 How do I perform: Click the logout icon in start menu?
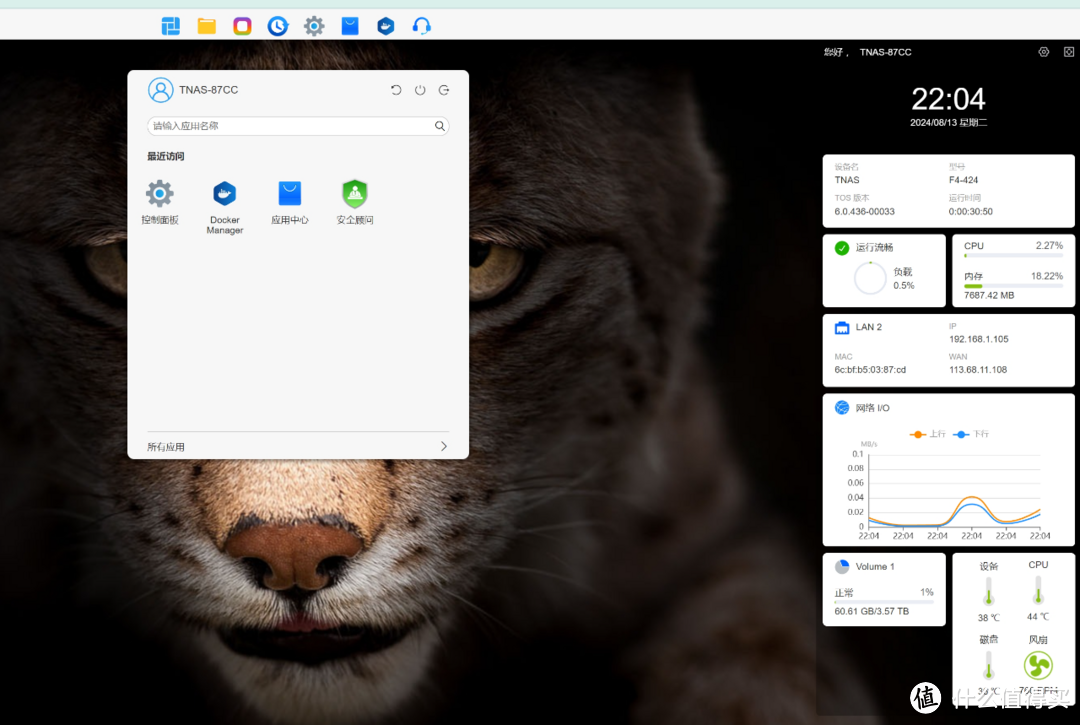click(x=444, y=90)
